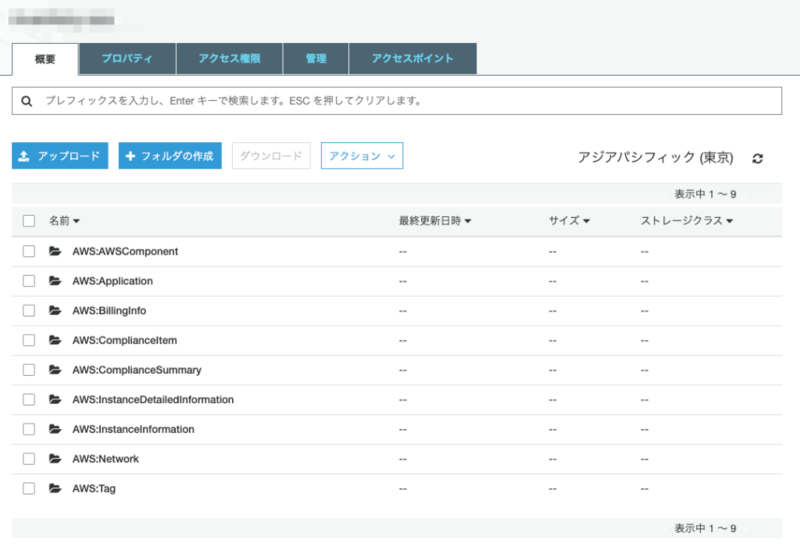Image resolution: width=800 pixels, height=547 pixels.
Task: Open the AWS:InstanceInformation folder link
Action: click(133, 429)
